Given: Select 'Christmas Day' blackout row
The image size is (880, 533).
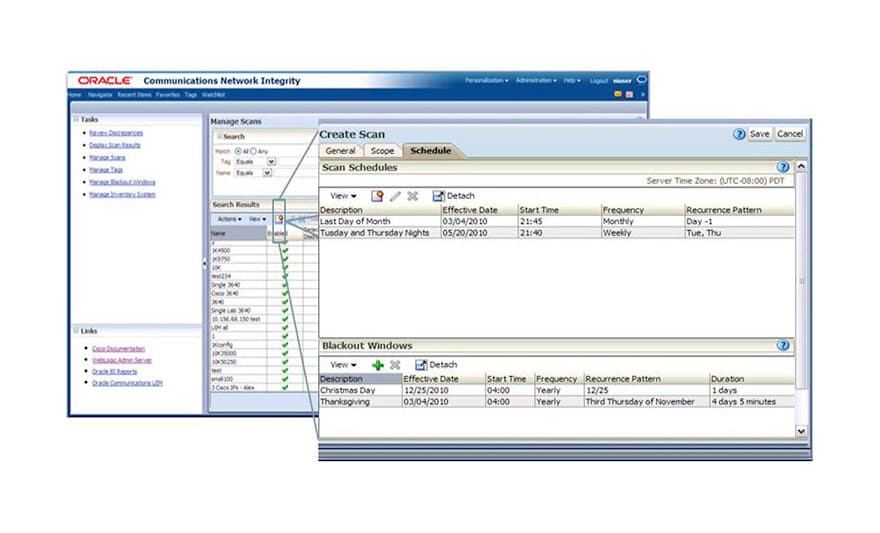Looking at the screenshot, I should coord(557,390).
